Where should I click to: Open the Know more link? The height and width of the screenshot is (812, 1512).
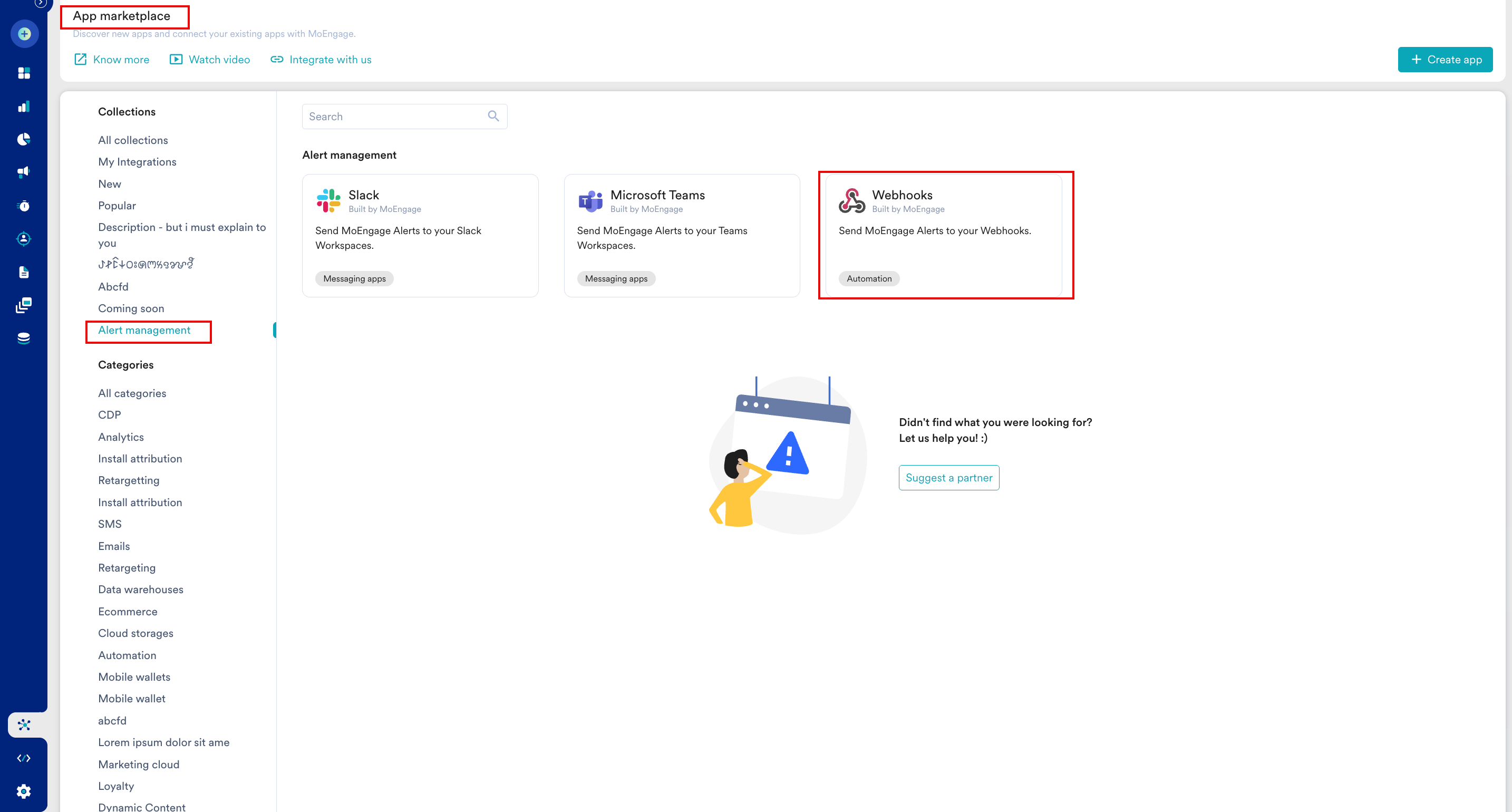[112, 59]
